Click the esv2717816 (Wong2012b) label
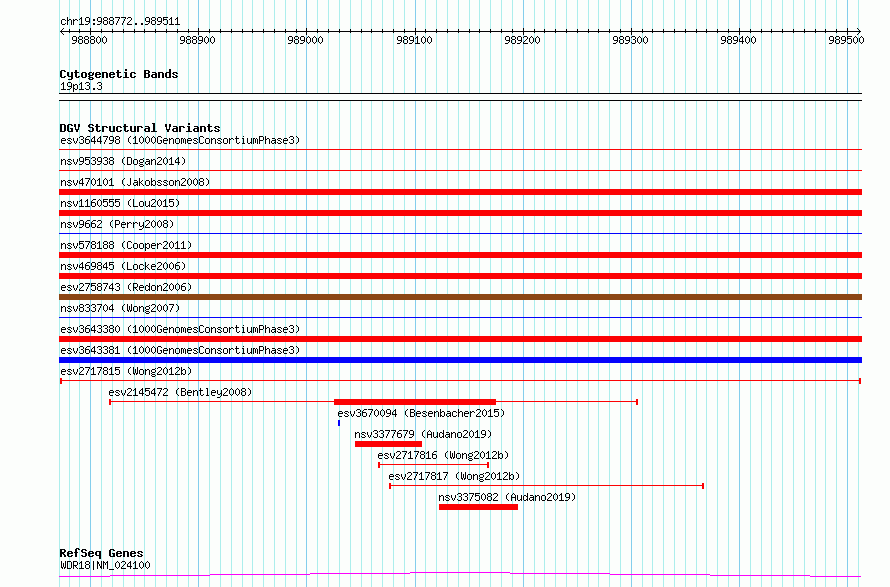The image size is (890, 587). 443,455
